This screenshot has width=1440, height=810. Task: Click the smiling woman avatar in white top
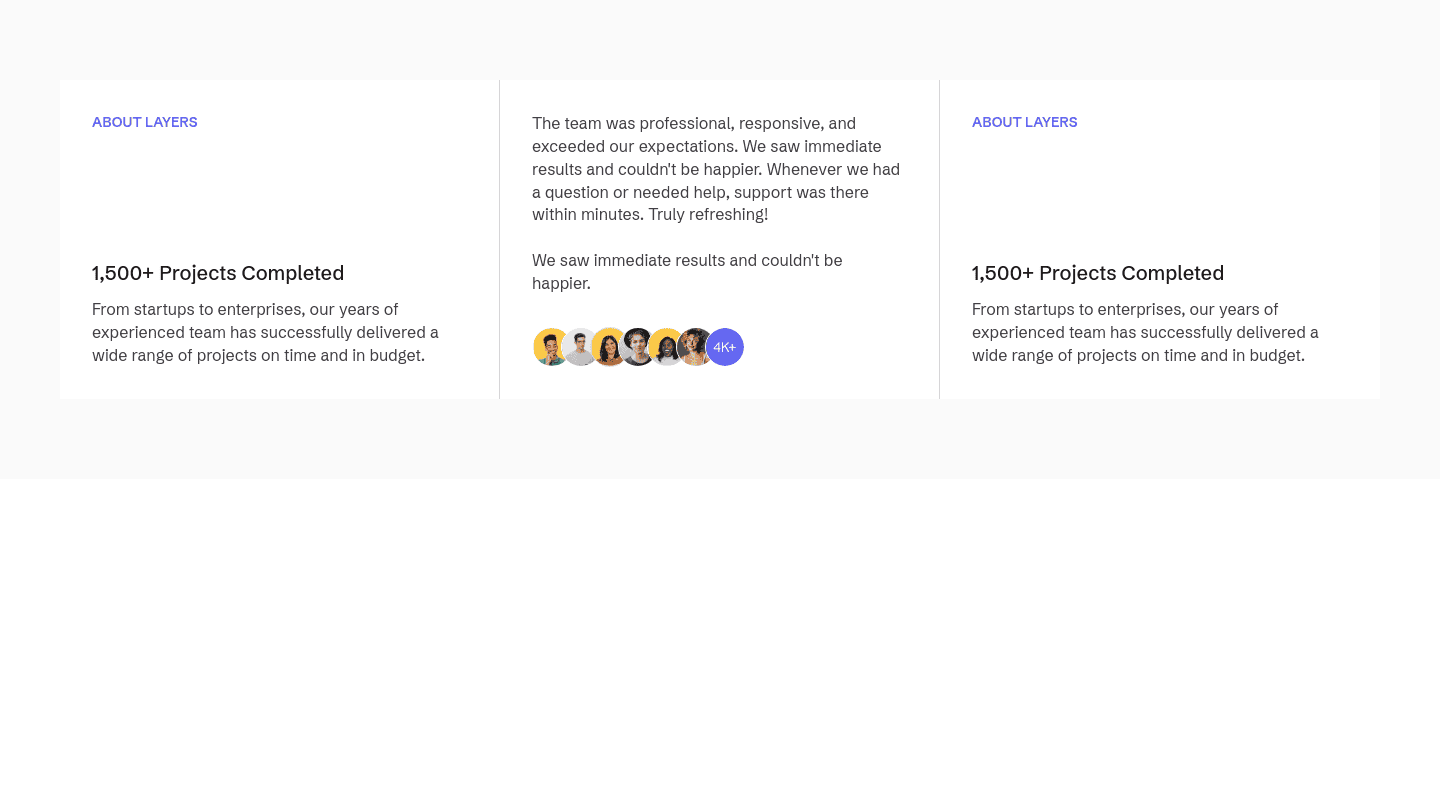pos(665,347)
